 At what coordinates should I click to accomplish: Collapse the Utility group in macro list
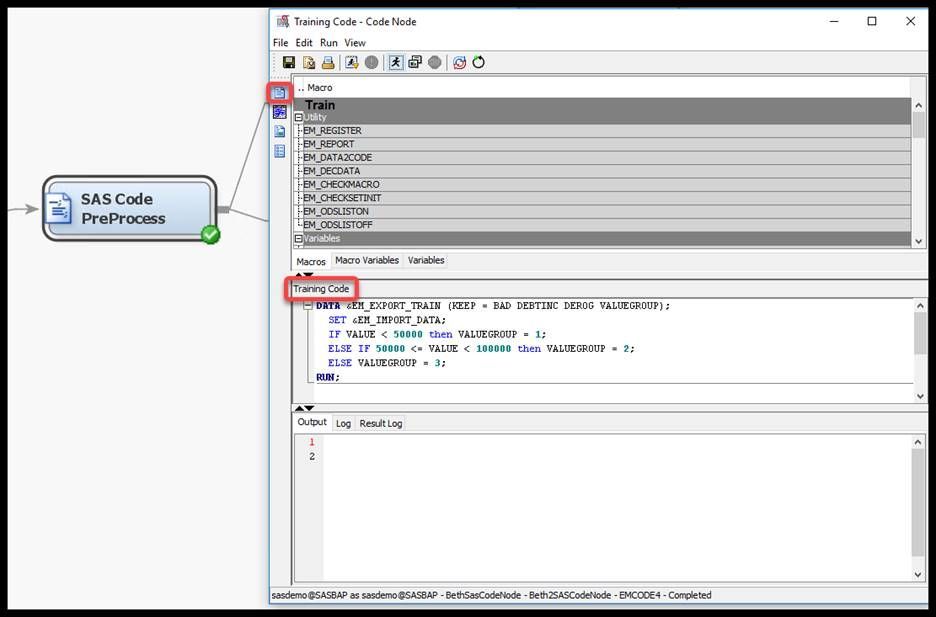click(x=298, y=118)
